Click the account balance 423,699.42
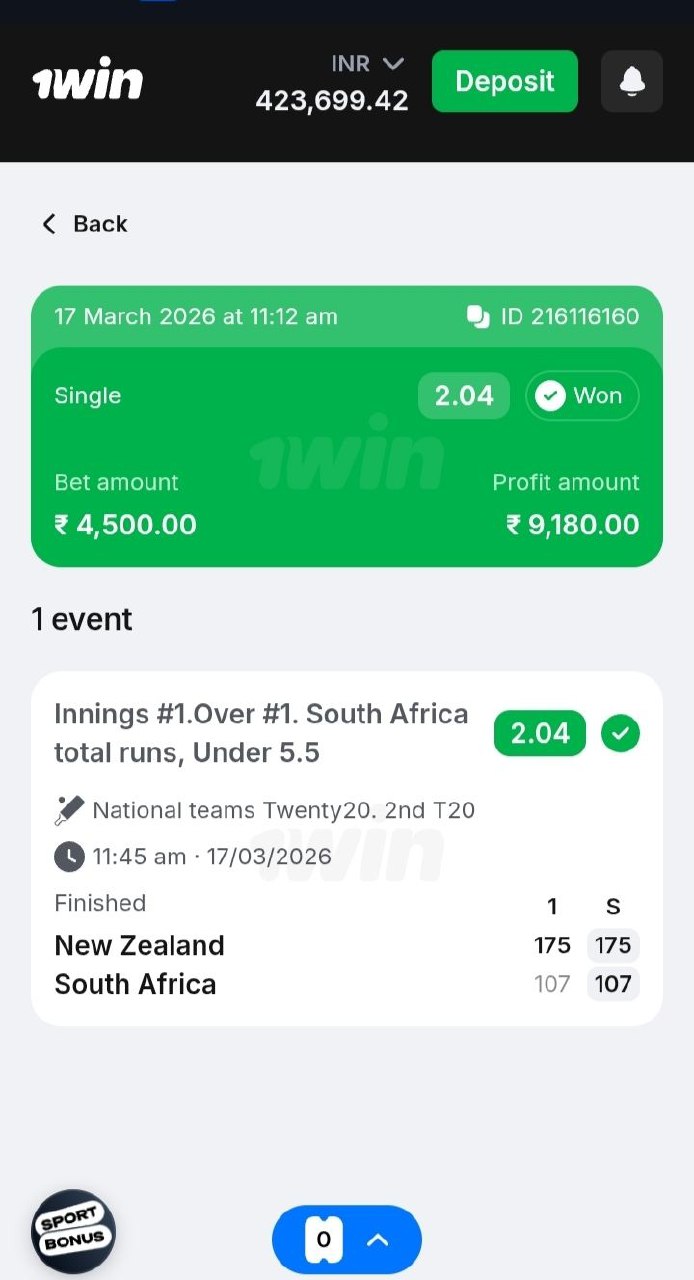The image size is (694, 1280). (x=332, y=101)
